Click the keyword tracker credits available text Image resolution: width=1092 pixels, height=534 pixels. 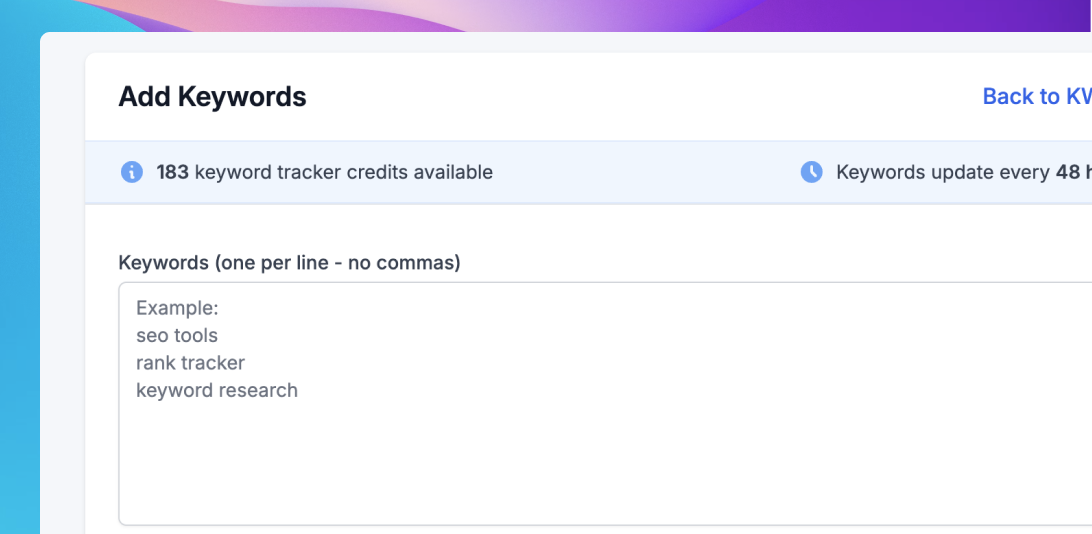(343, 172)
